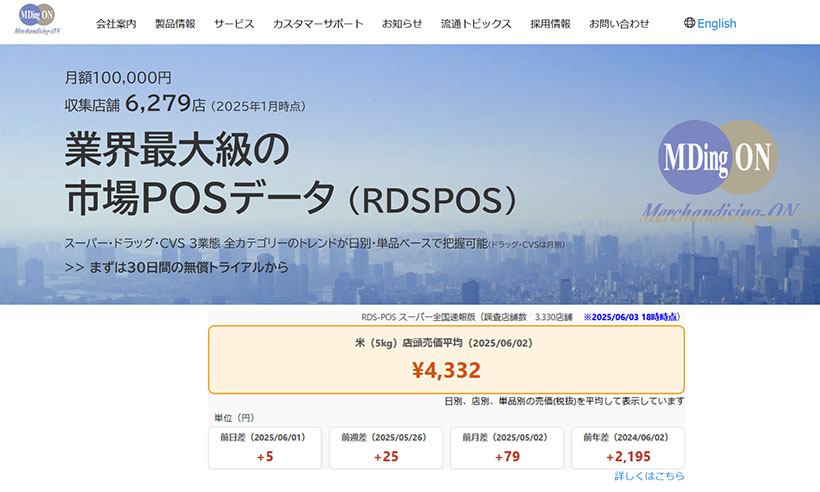Click the スーパー・ドラッグ・CVS 3業態 description line
This screenshot has height=492, width=820.
tap(314, 243)
